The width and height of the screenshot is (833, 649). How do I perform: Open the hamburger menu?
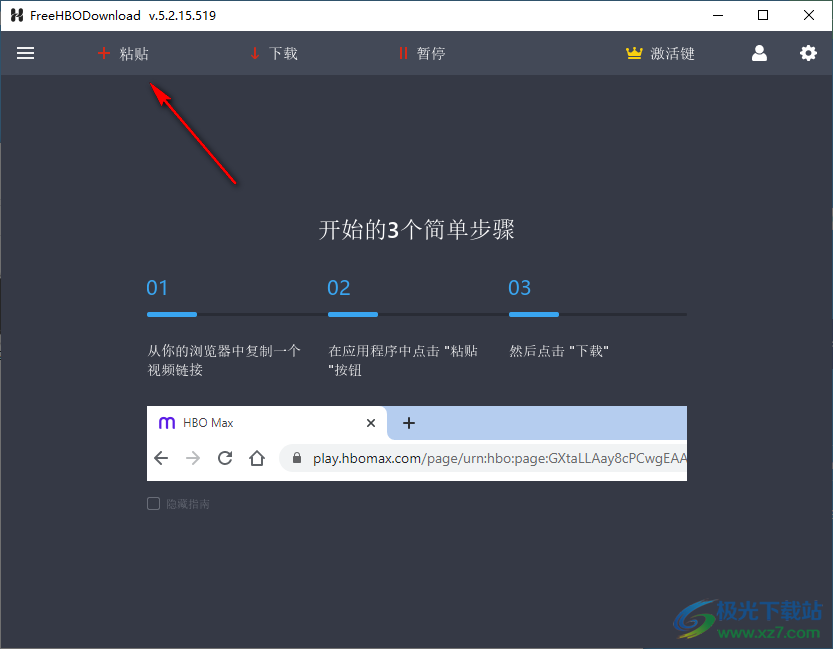(26, 53)
